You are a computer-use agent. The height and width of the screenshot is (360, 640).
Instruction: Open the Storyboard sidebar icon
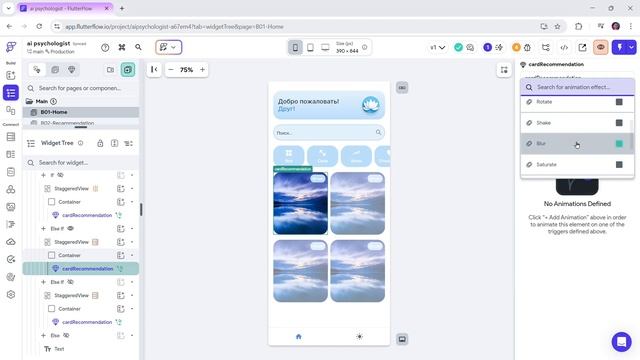tap(11, 110)
